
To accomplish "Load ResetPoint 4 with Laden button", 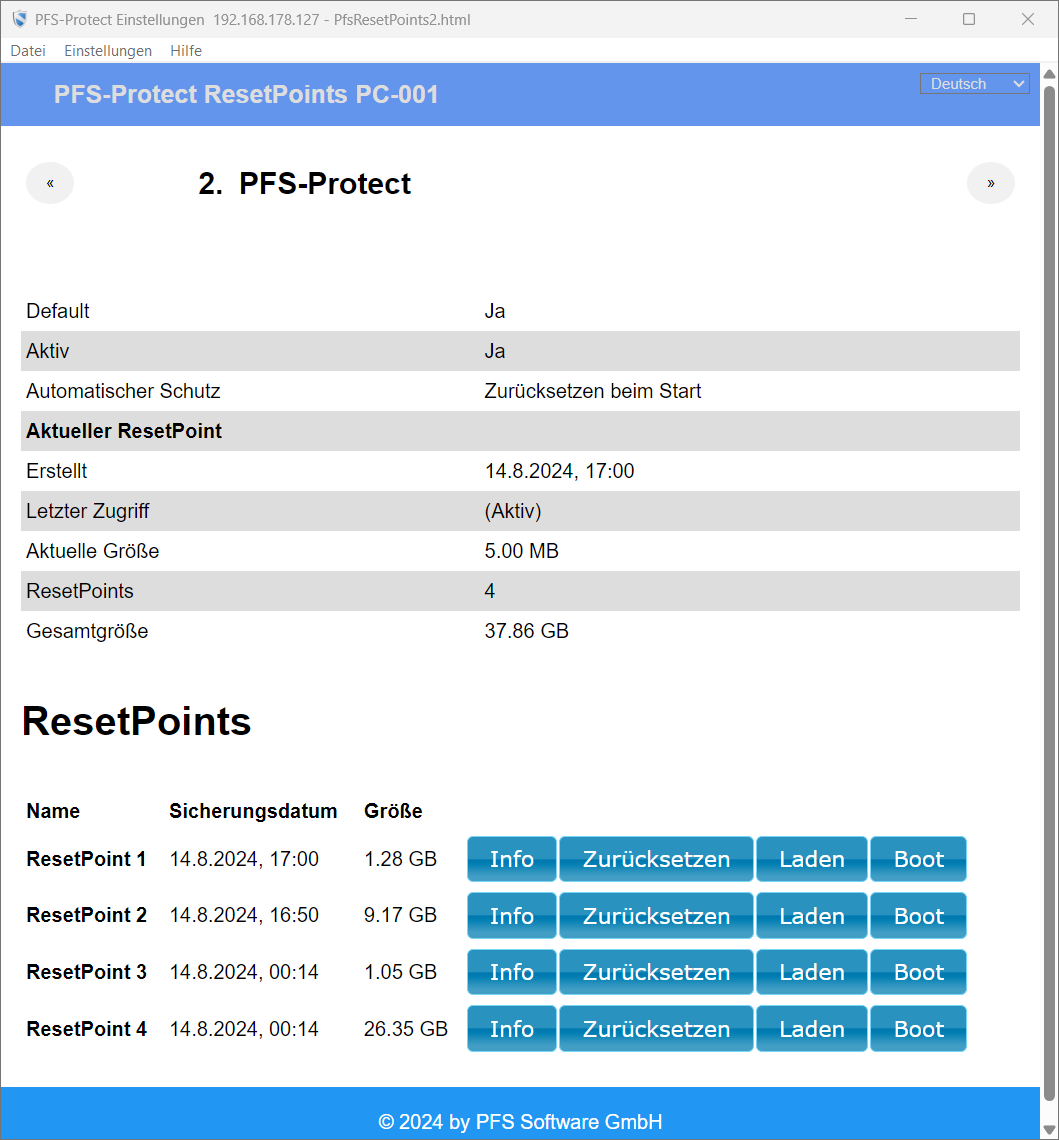I will pyautogui.click(x=811, y=1029).
